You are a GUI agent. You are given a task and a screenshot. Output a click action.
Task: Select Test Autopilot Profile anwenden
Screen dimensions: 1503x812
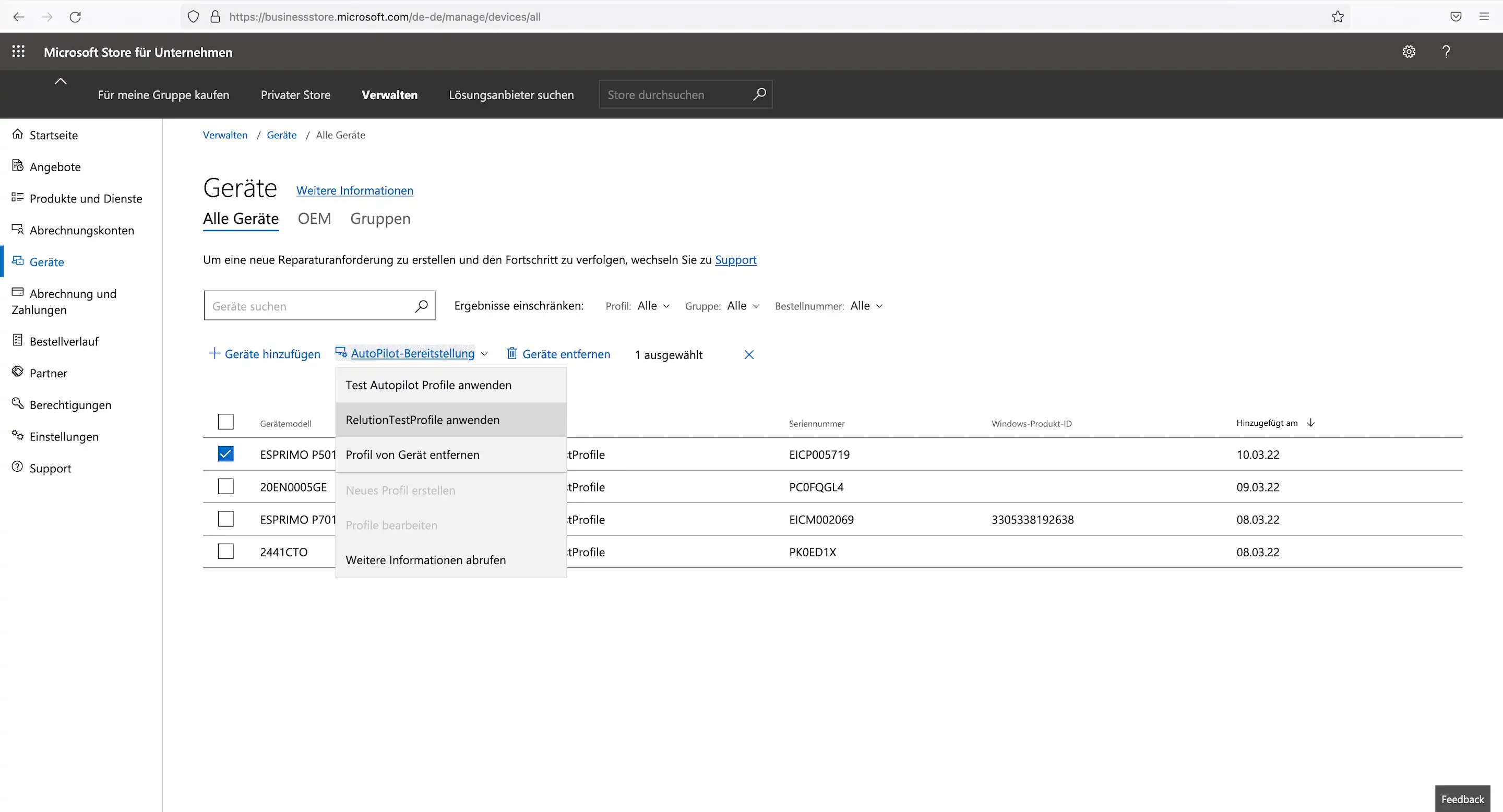451,385
